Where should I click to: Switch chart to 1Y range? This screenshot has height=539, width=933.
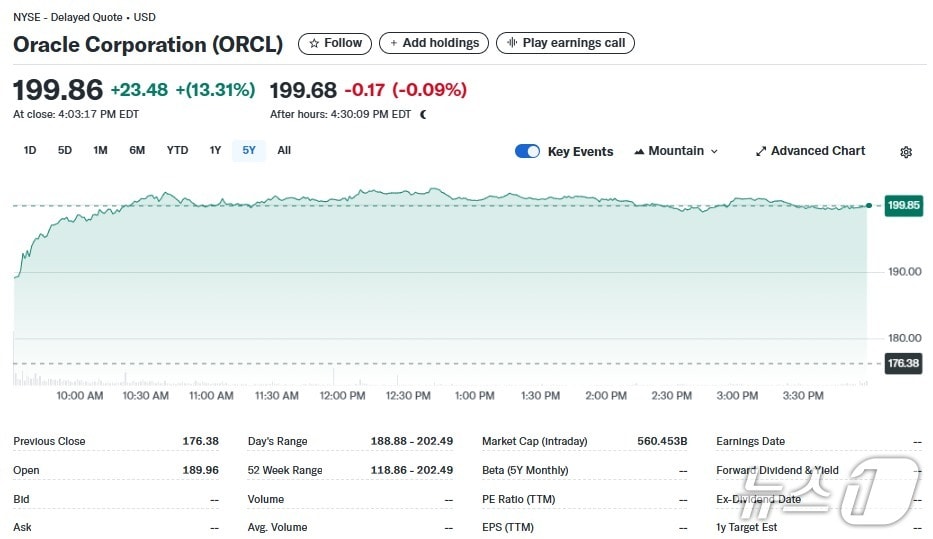pos(215,150)
